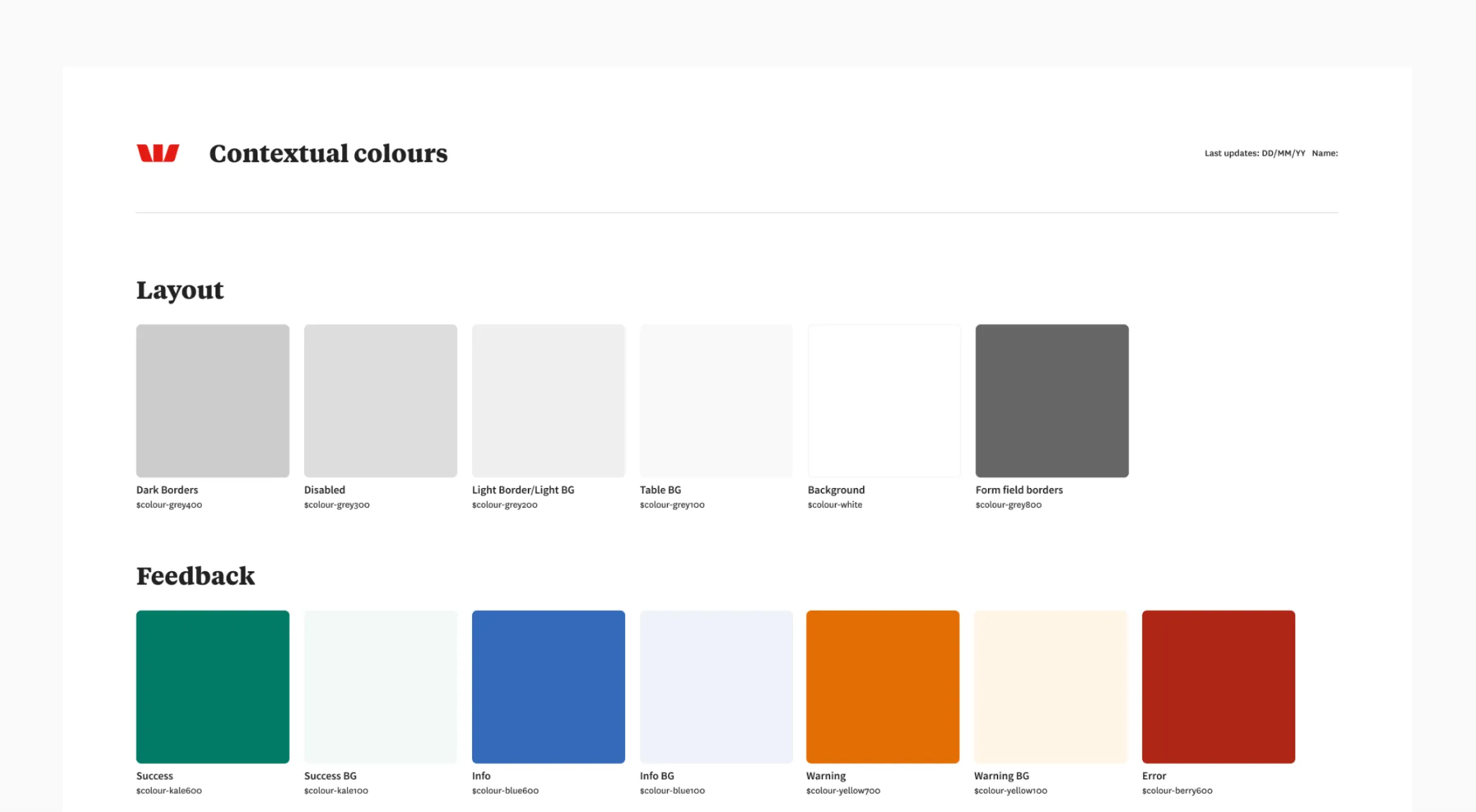Image resolution: width=1476 pixels, height=812 pixels.
Task: Click the 'Background' label
Action: [x=836, y=490]
